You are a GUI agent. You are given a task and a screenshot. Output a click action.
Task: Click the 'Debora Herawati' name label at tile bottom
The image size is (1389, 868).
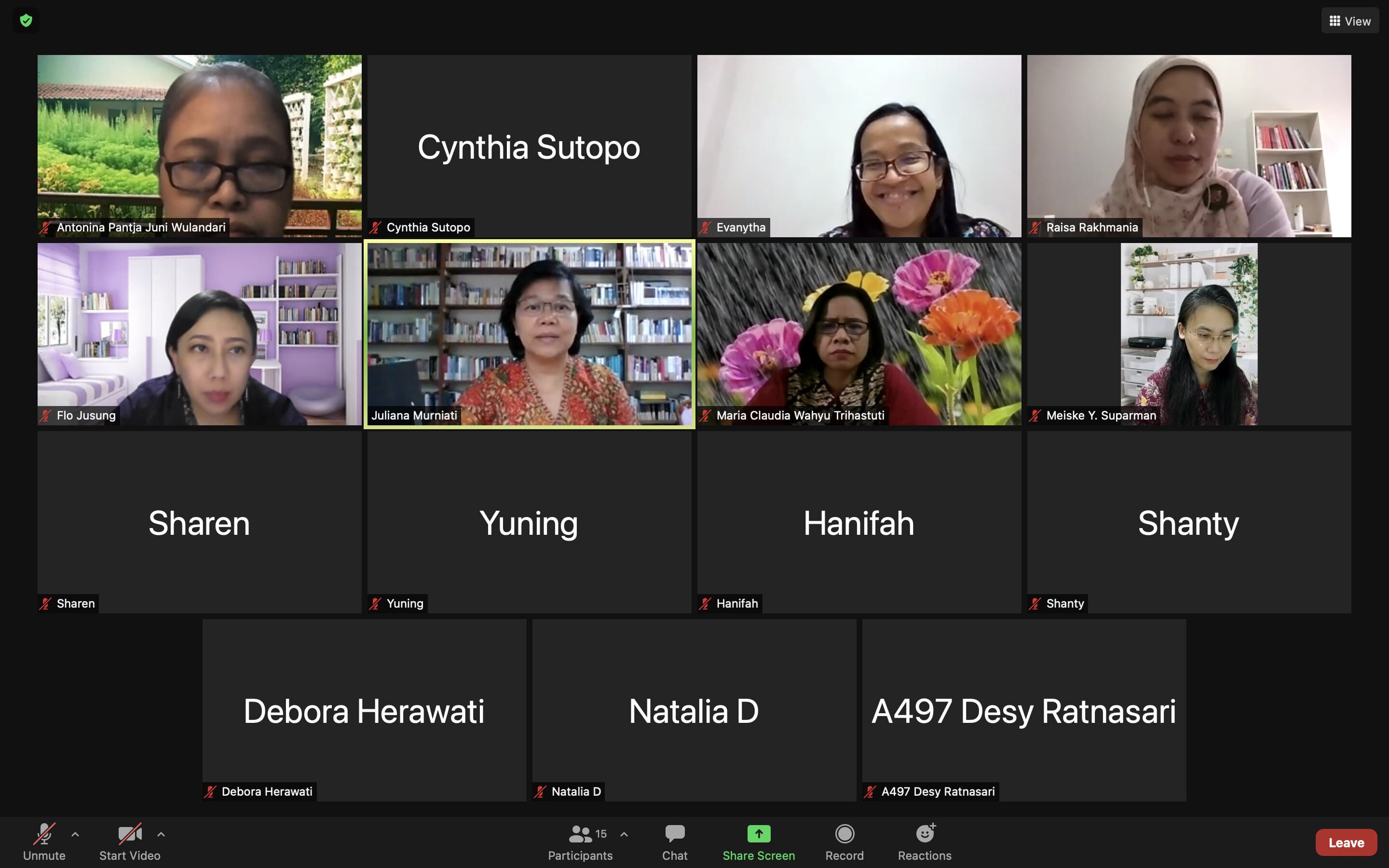(267, 792)
